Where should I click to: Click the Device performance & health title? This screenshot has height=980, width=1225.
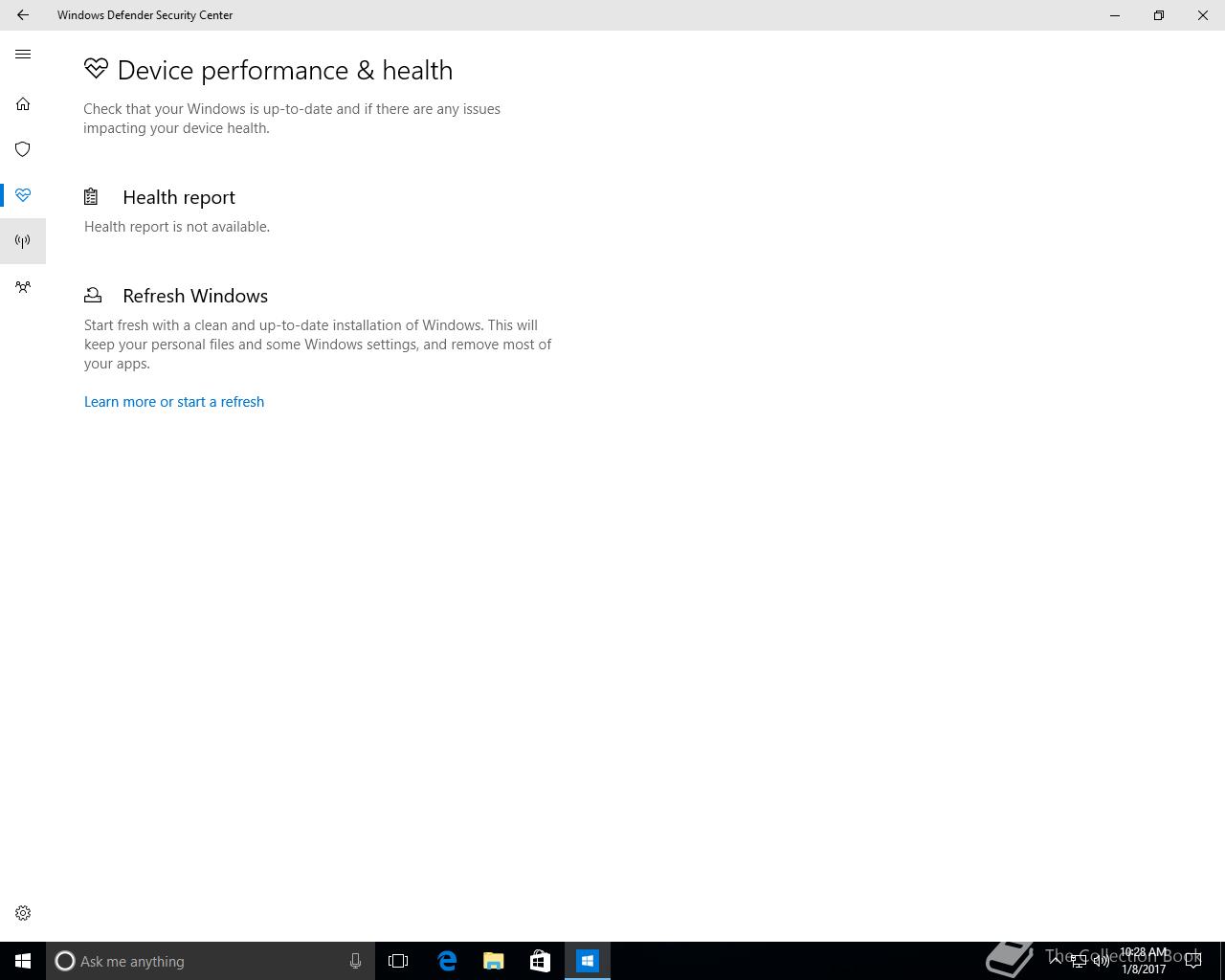[285, 70]
